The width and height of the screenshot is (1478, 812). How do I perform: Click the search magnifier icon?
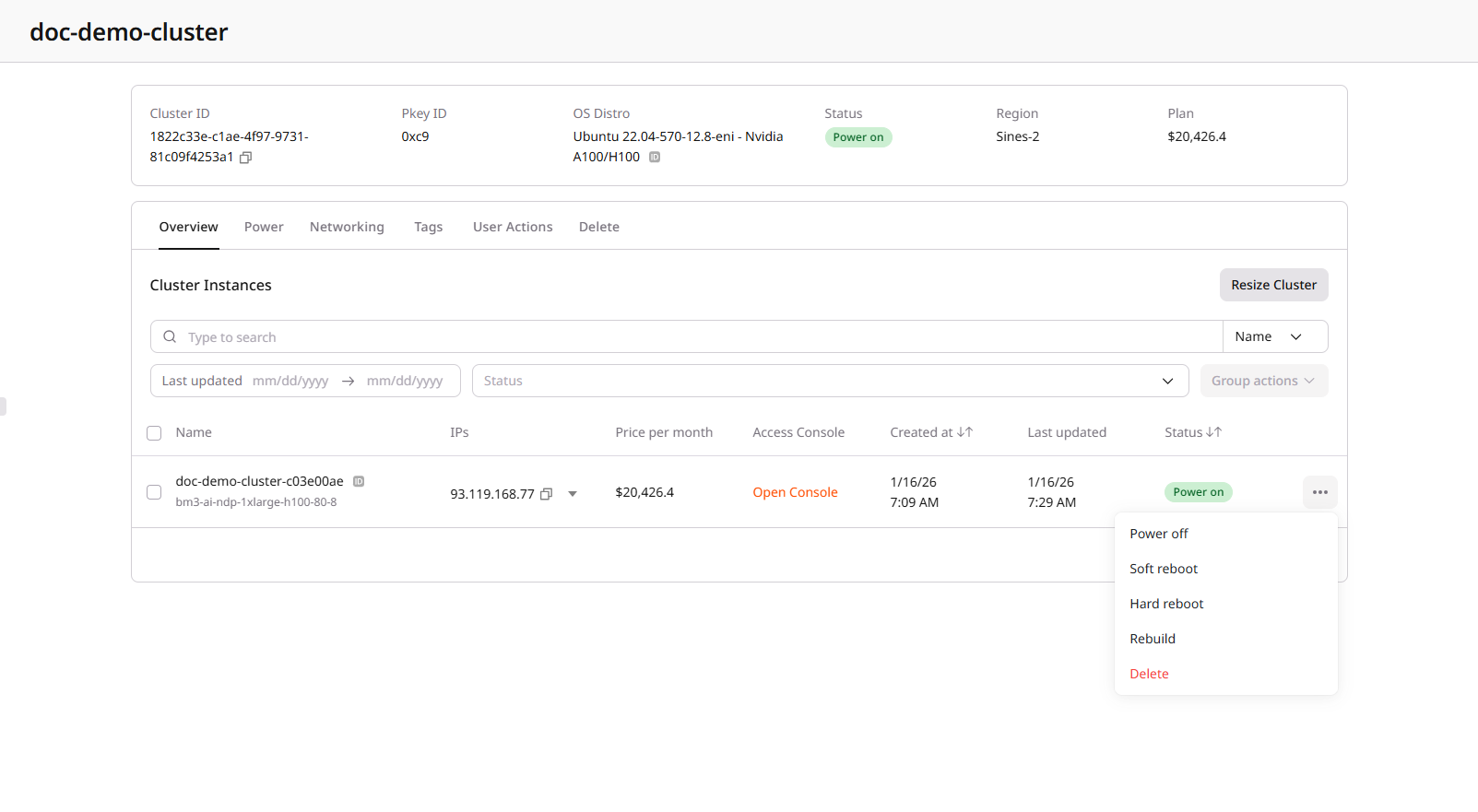170,336
